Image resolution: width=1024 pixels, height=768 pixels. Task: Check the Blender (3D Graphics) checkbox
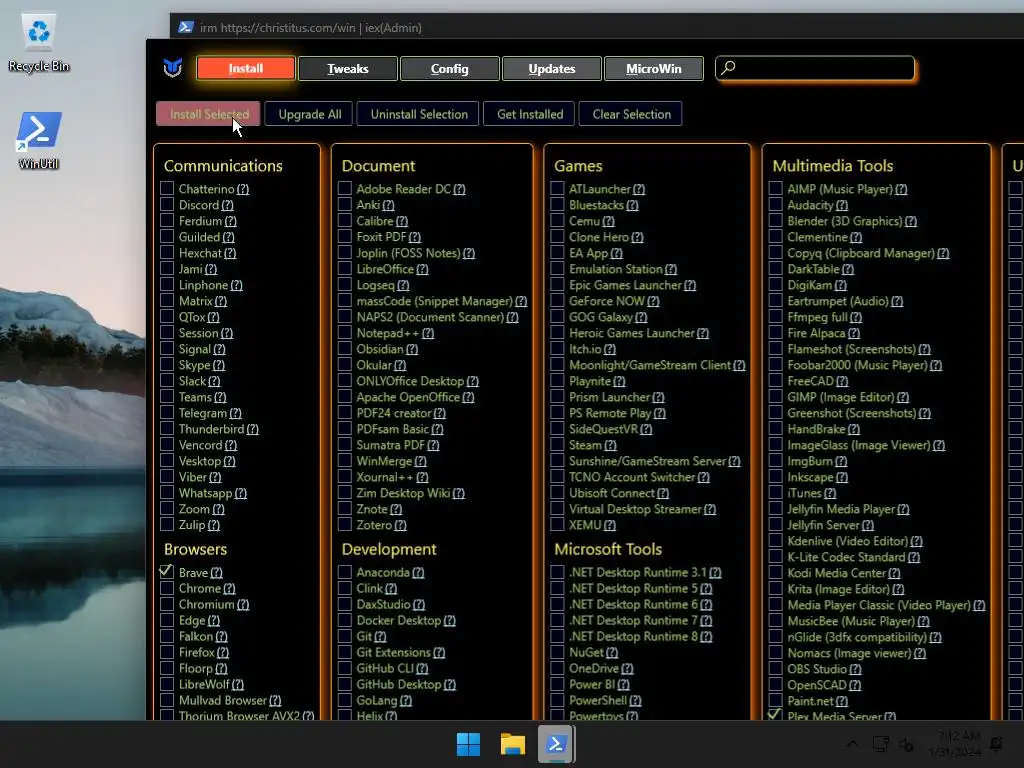(x=775, y=221)
